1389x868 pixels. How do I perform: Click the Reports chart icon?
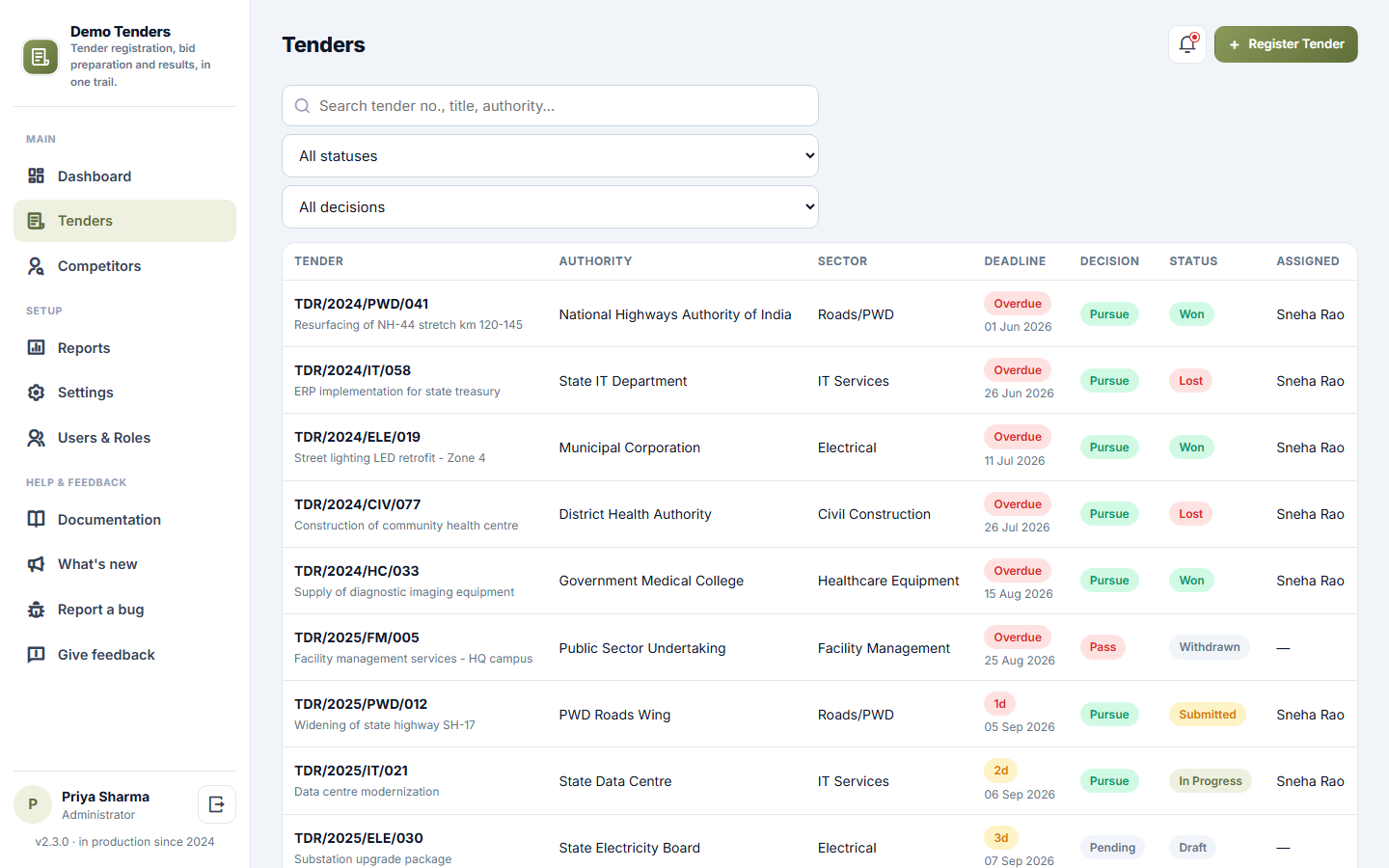[37, 347]
